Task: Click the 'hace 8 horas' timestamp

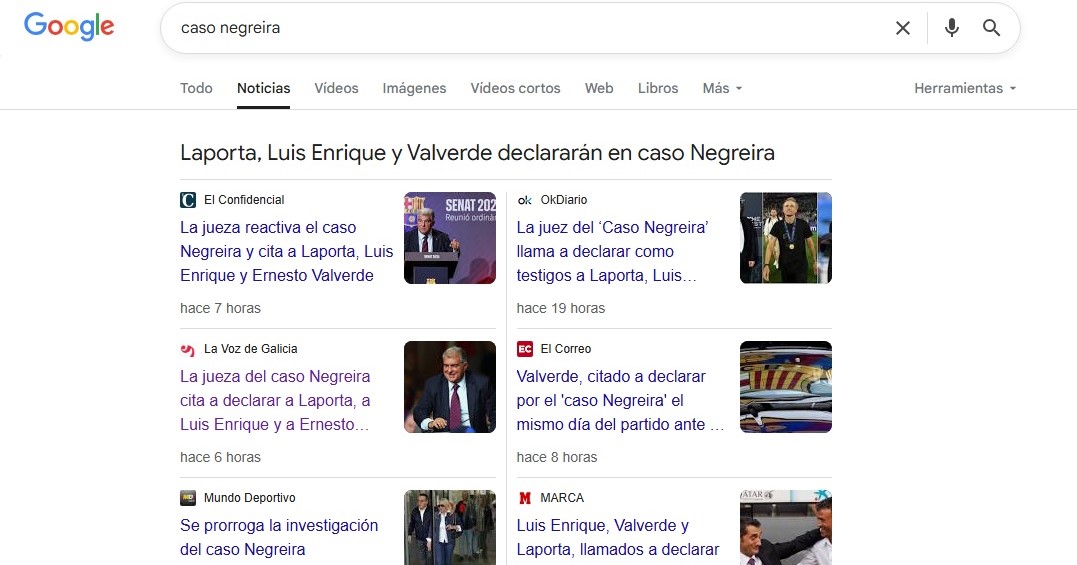Action: tap(557, 457)
